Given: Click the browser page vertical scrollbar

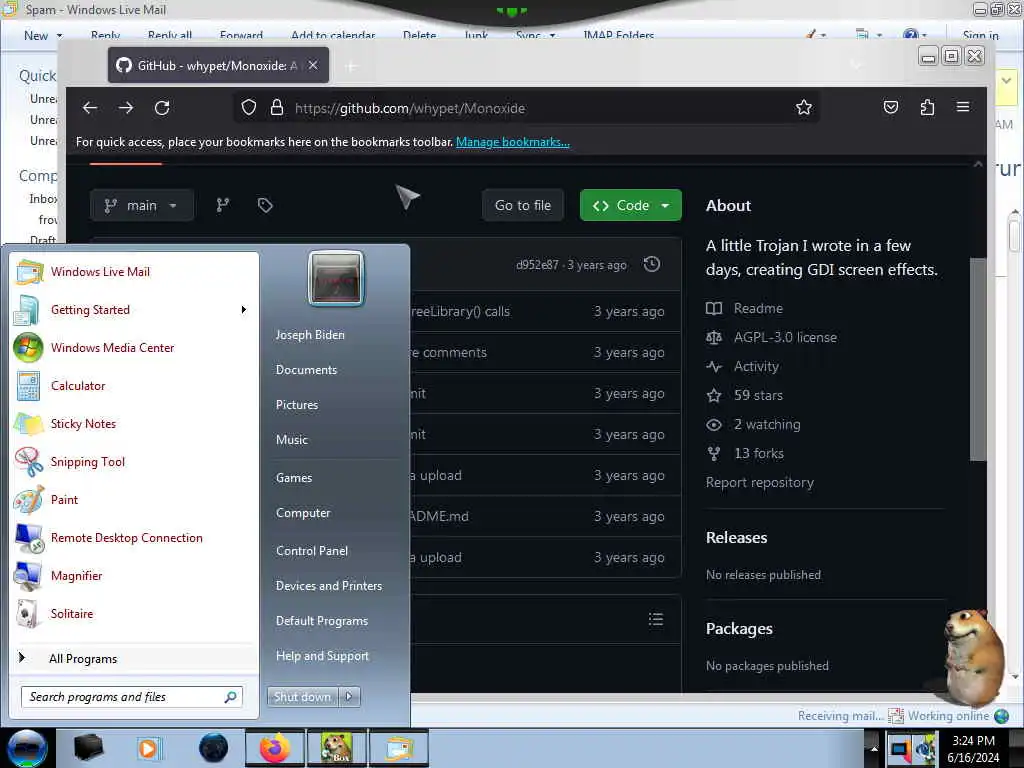Looking at the screenshot, I should [x=978, y=359].
